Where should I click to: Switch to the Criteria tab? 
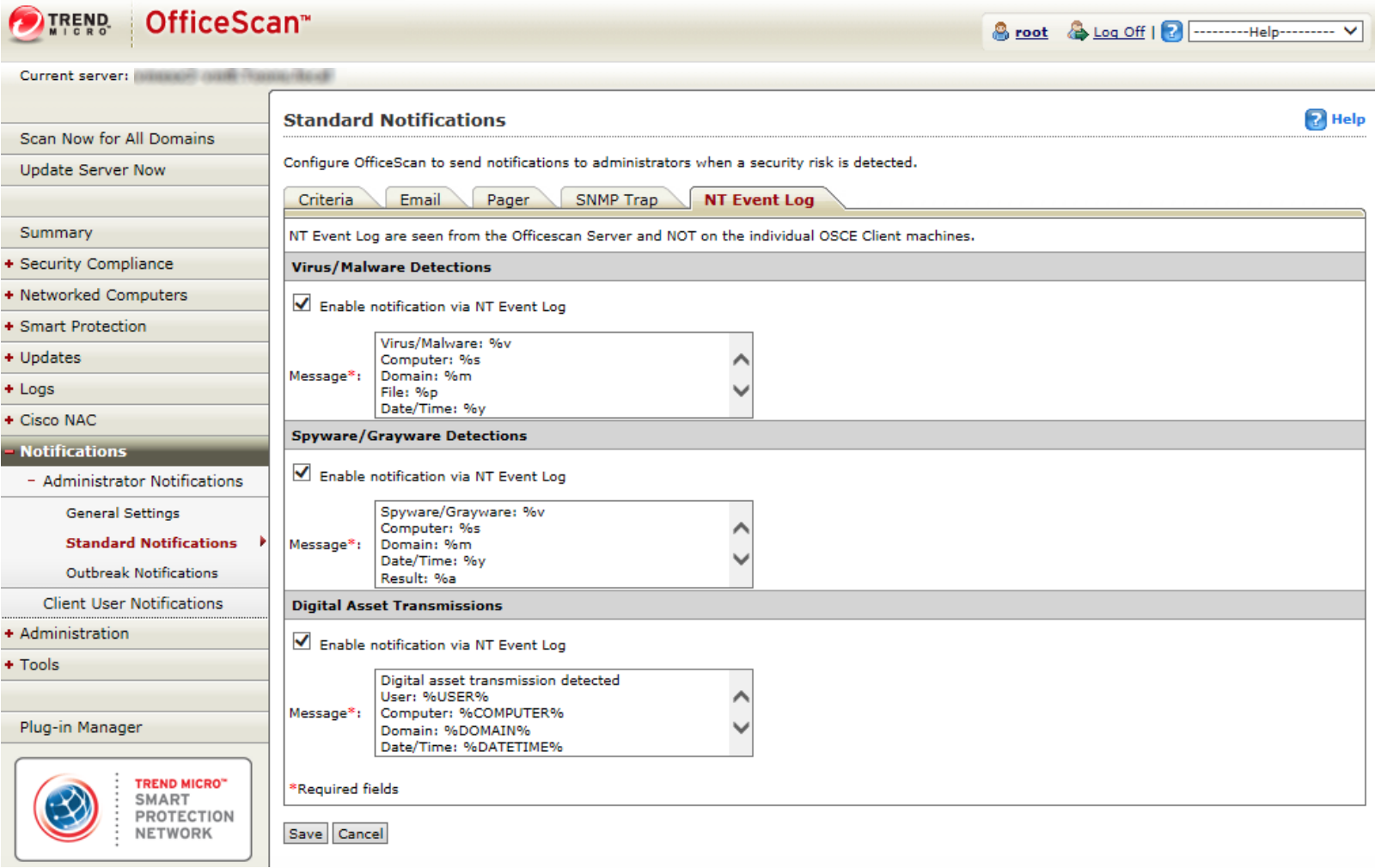[326, 199]
